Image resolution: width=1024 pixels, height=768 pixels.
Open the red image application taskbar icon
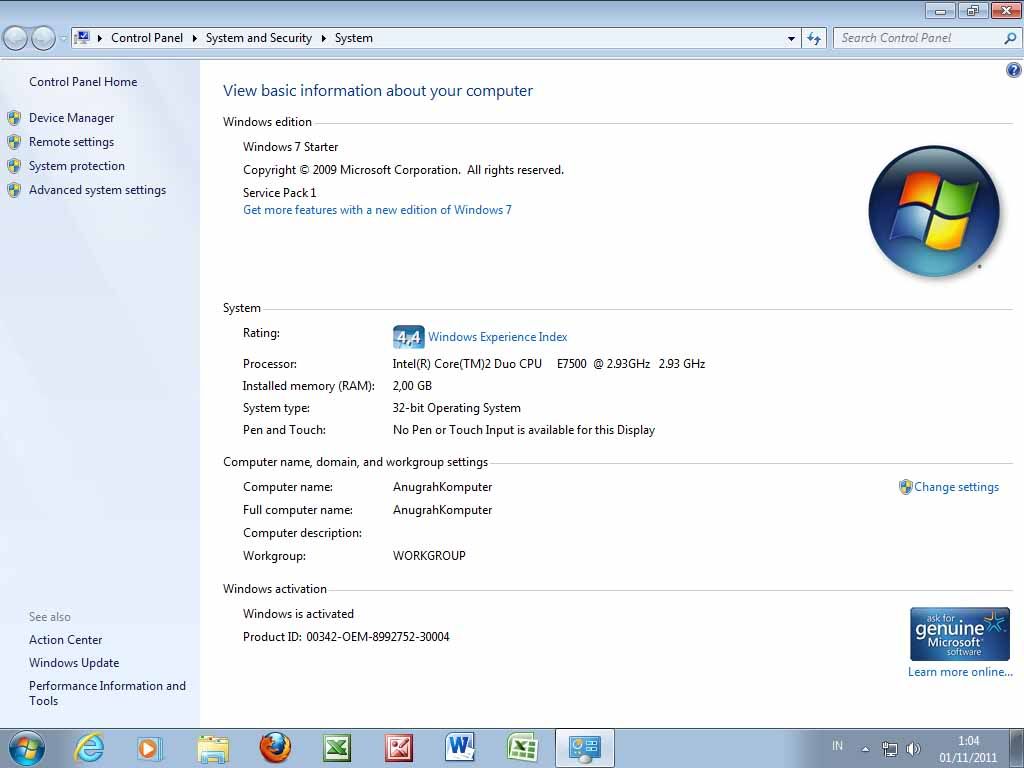[399, 748]
